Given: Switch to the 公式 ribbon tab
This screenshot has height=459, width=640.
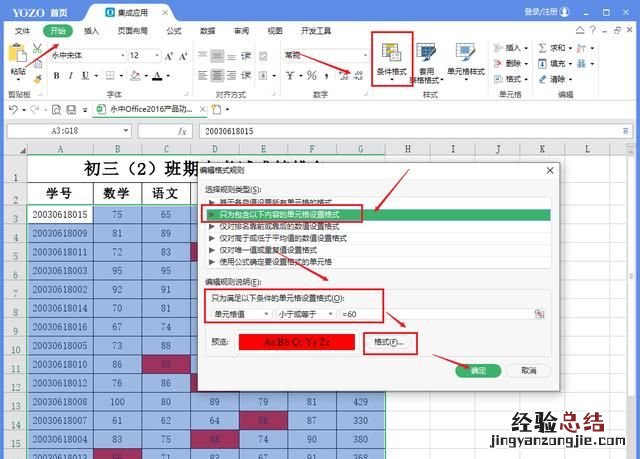Looking at the screenshot, I should 174,31.
